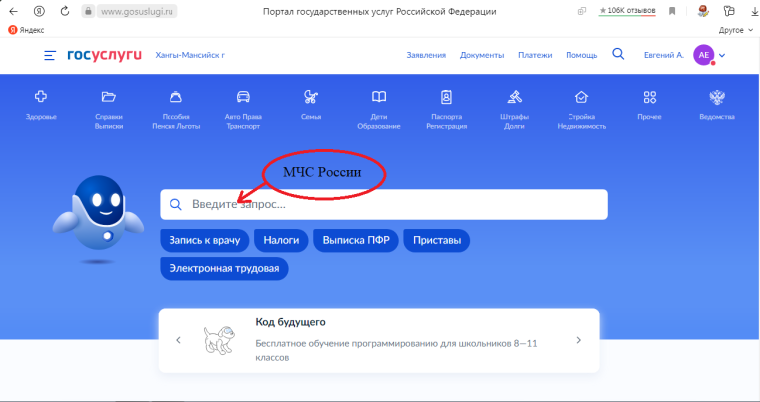The width and height of the screenshot is (760, 402).
Task: Click the tab copy icon near reviews badge
Action: (x=582, y=11)
